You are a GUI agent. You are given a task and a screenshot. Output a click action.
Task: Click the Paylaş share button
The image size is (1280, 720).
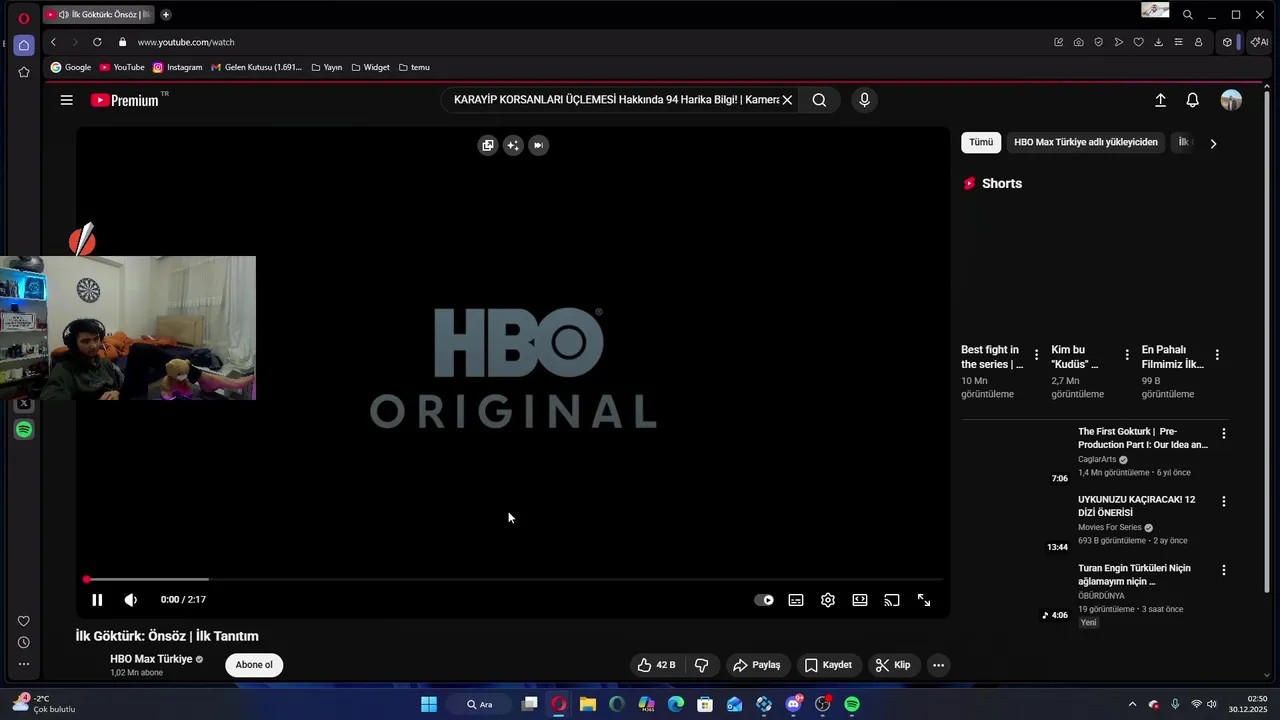click(x=757, y=665)
